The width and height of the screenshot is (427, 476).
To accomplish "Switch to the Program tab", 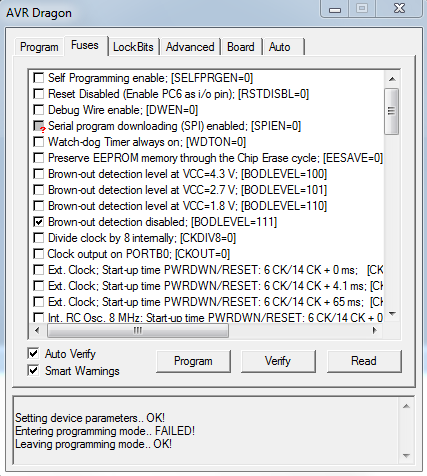I will click(x=39, y=47).
